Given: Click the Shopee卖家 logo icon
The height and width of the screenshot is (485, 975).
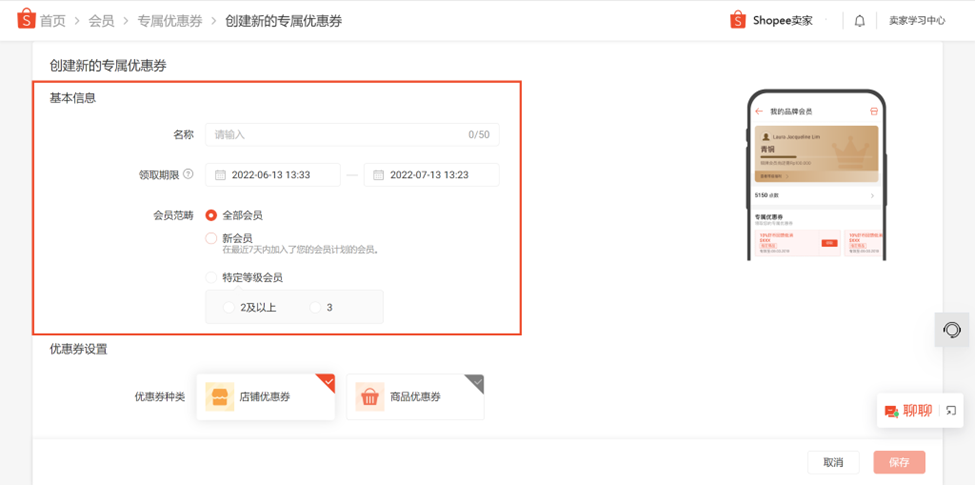Looking at the screenshot, I should [737, 20].
